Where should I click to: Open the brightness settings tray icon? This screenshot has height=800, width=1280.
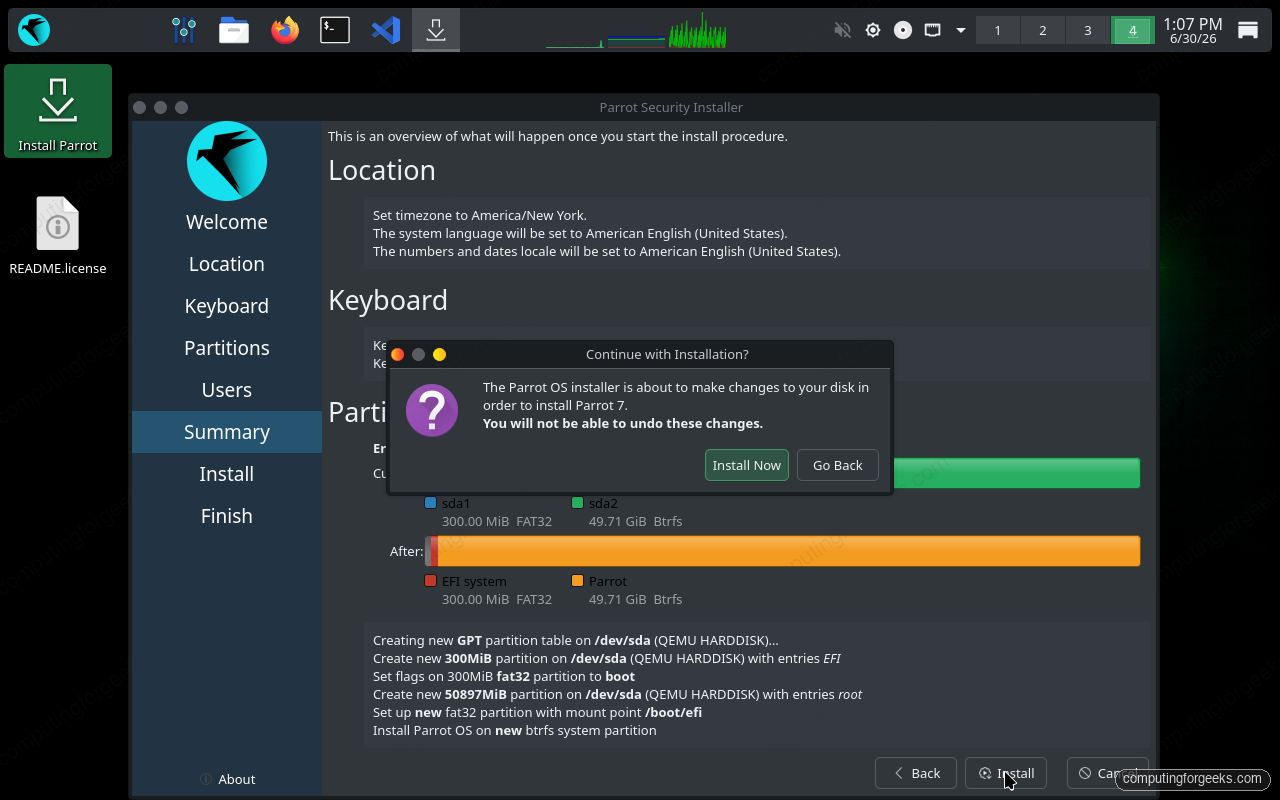873,30
